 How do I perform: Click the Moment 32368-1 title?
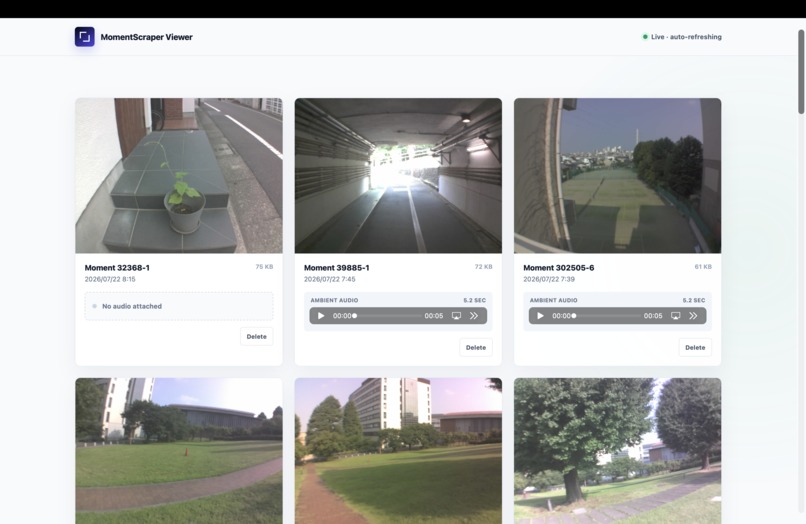point(117,267)
